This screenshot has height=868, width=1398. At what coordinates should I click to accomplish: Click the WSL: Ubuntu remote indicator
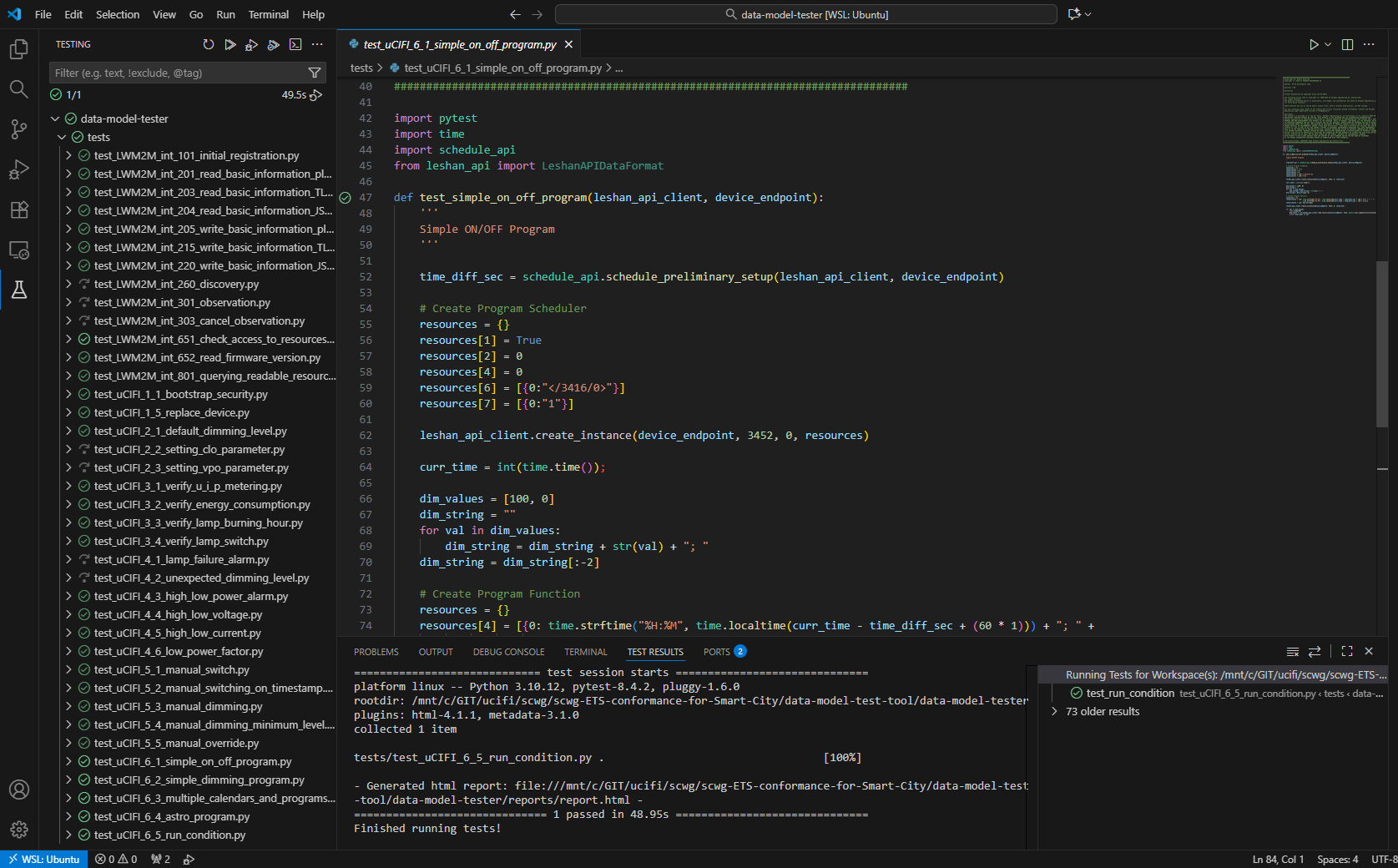pos(44,859)
